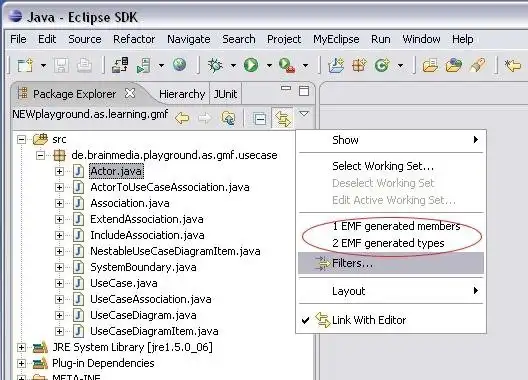Select NestableUseCaseDiagramItem.java file
Viewport: 528px width, 380px height.
tap(175, 251)
